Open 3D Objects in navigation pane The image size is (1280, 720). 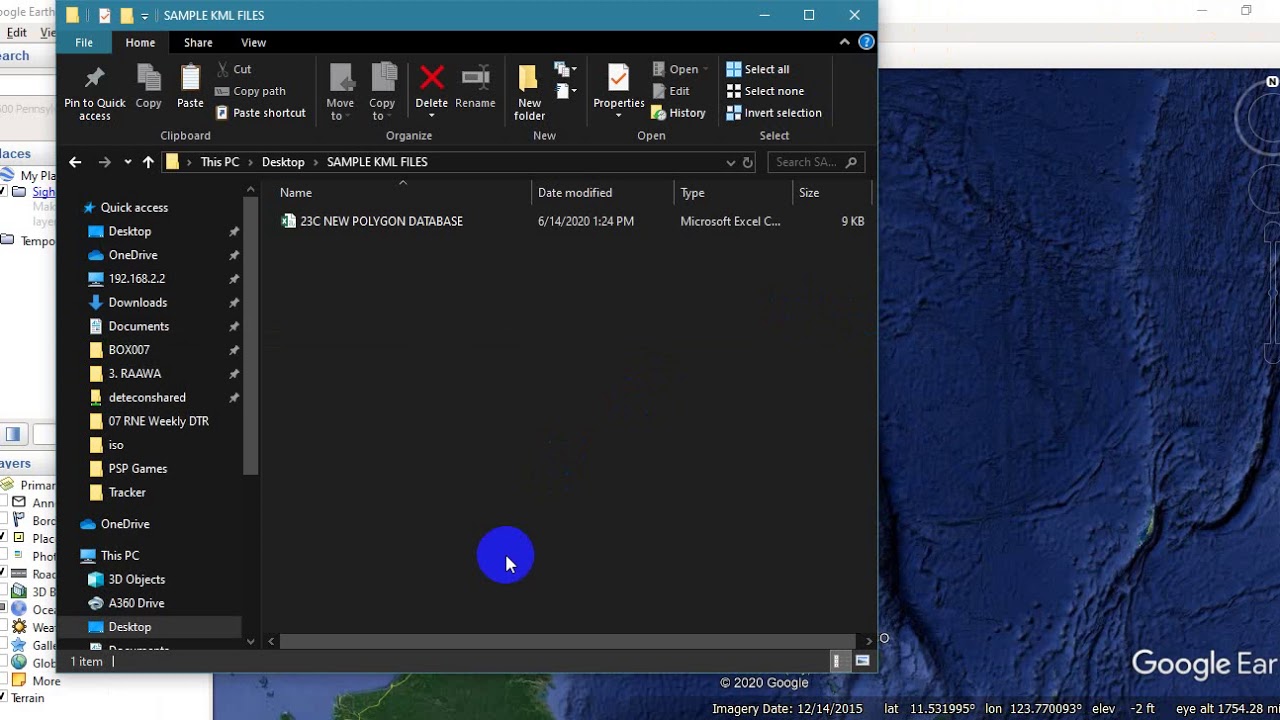click(x=126, y=579)
